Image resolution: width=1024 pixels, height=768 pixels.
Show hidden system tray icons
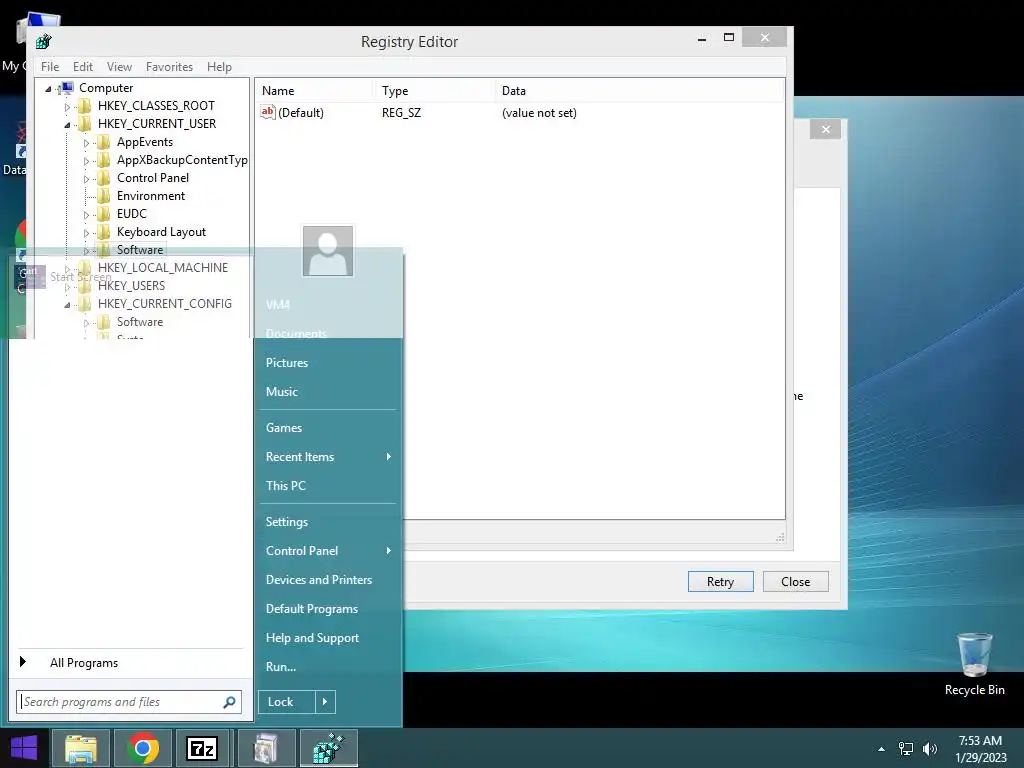882,749
